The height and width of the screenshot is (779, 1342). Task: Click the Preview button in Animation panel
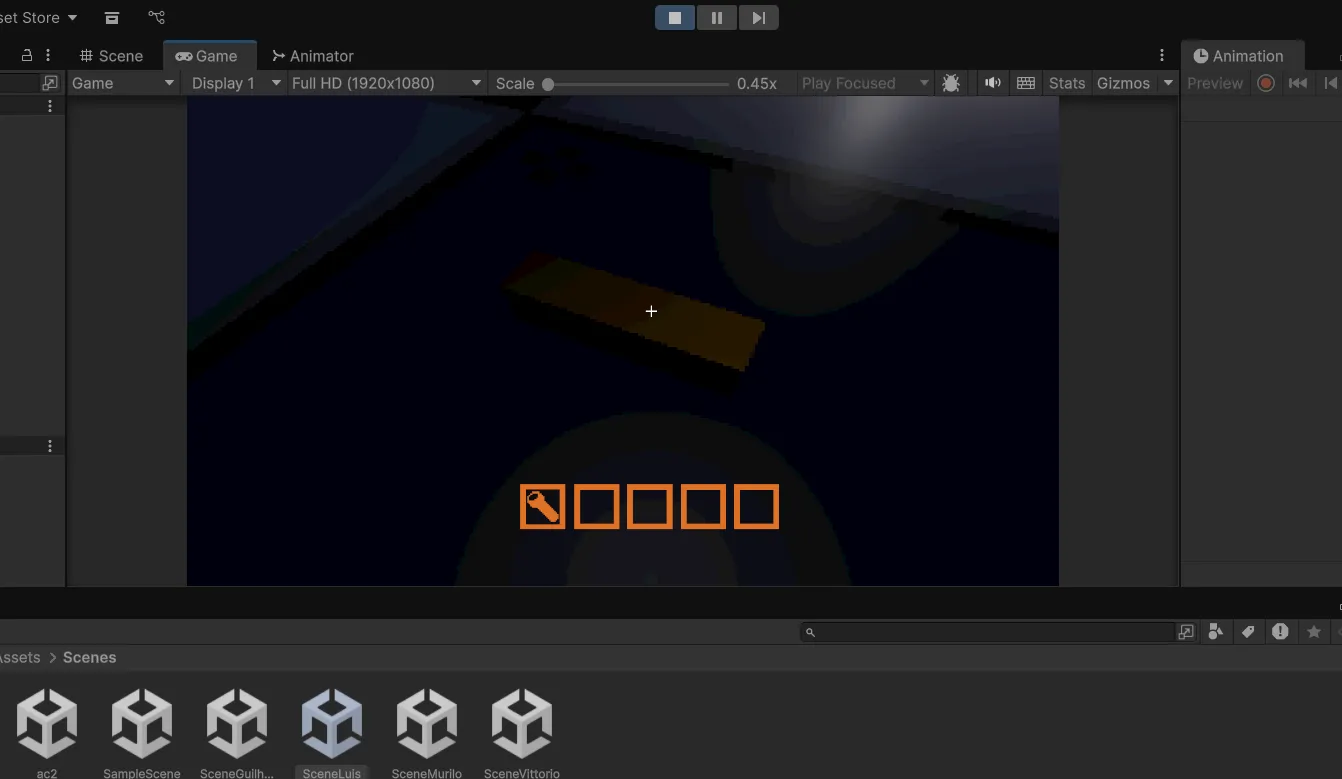coord(1215,83)
